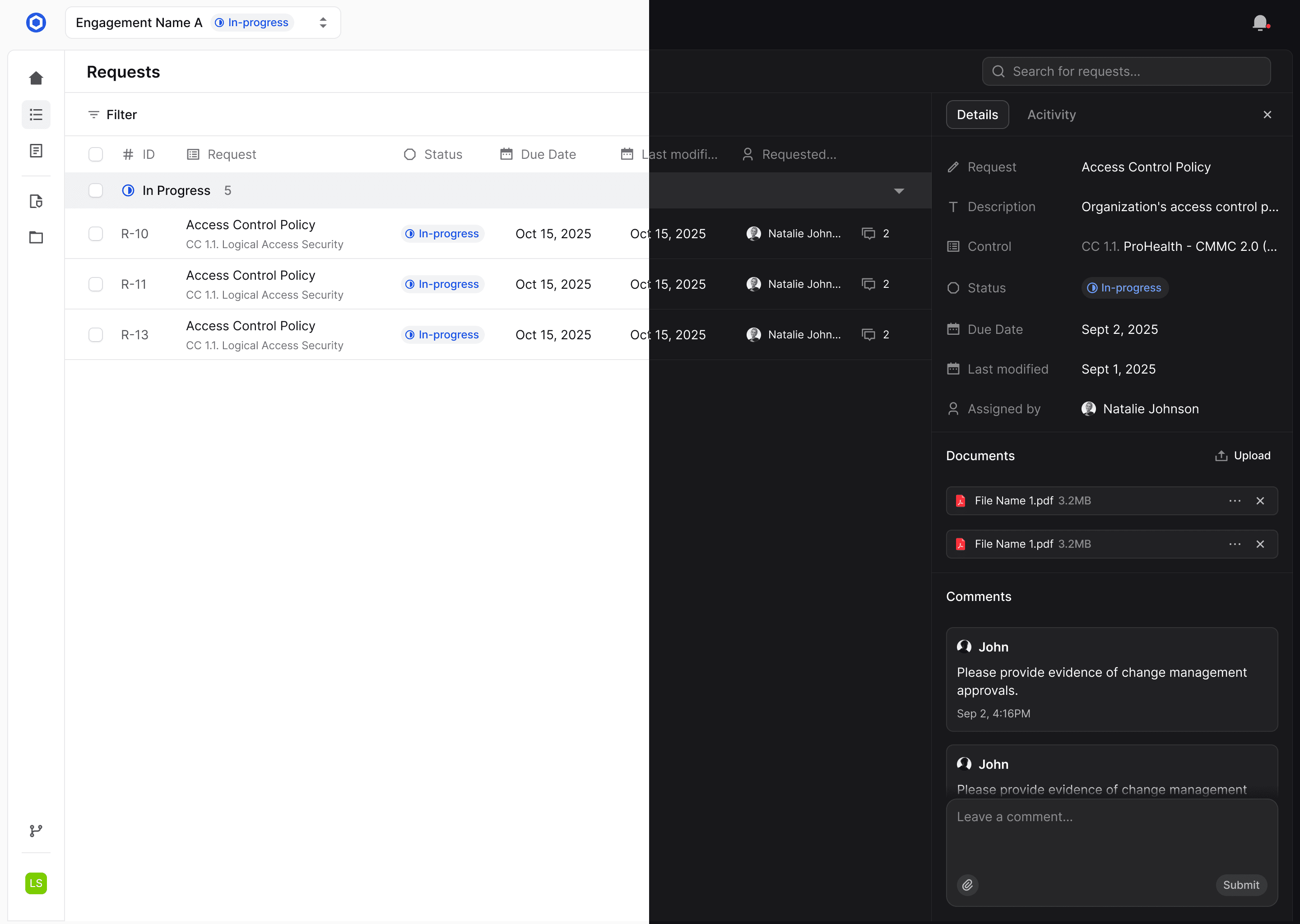Remove the first File Name 1.pdf
1300x924 pixels.
coord(1260,501)
